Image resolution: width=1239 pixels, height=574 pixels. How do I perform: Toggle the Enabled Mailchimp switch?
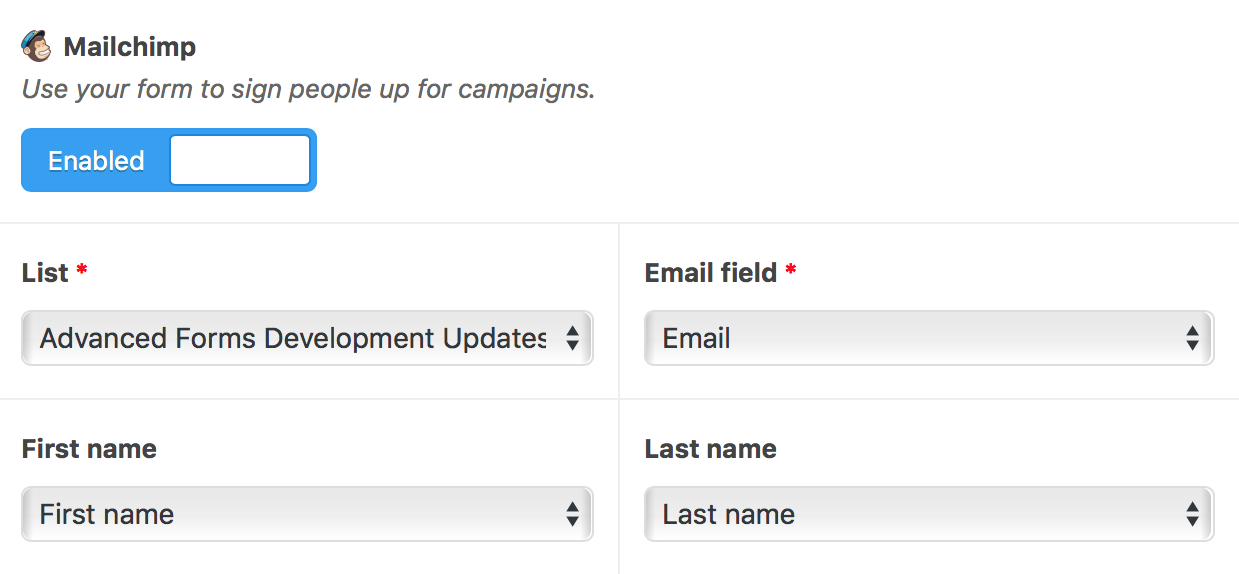point(169,160)
